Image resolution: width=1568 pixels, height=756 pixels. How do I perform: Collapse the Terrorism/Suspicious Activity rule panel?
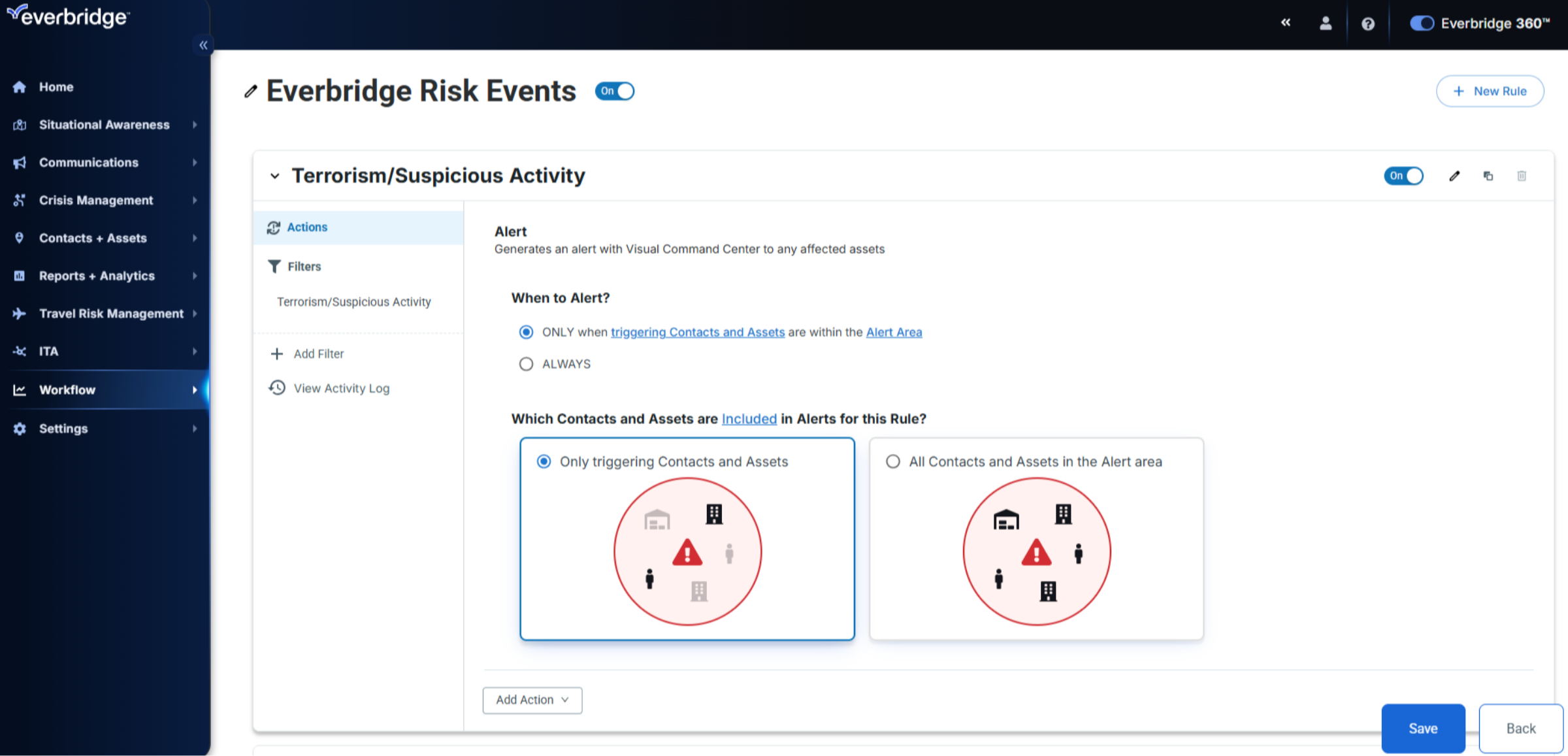pyautogui.click(x=275, y=176)
